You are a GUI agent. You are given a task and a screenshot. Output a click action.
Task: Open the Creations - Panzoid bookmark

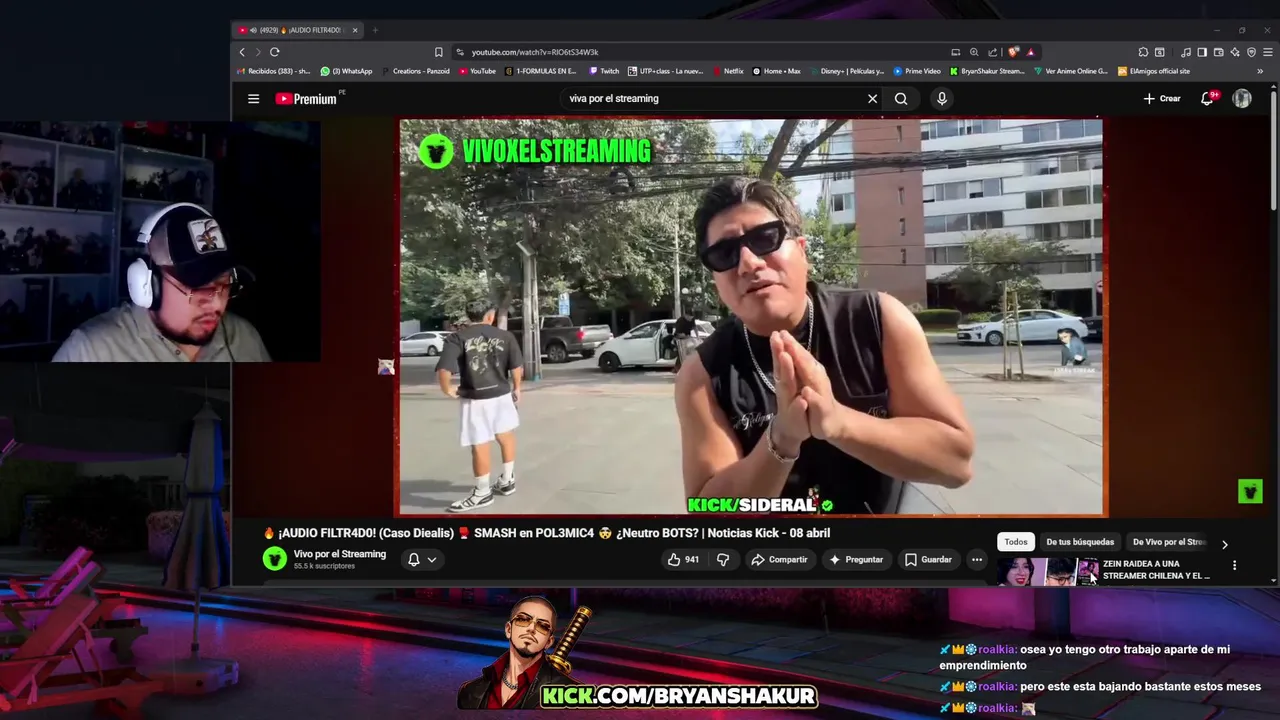tap(415, 71)
